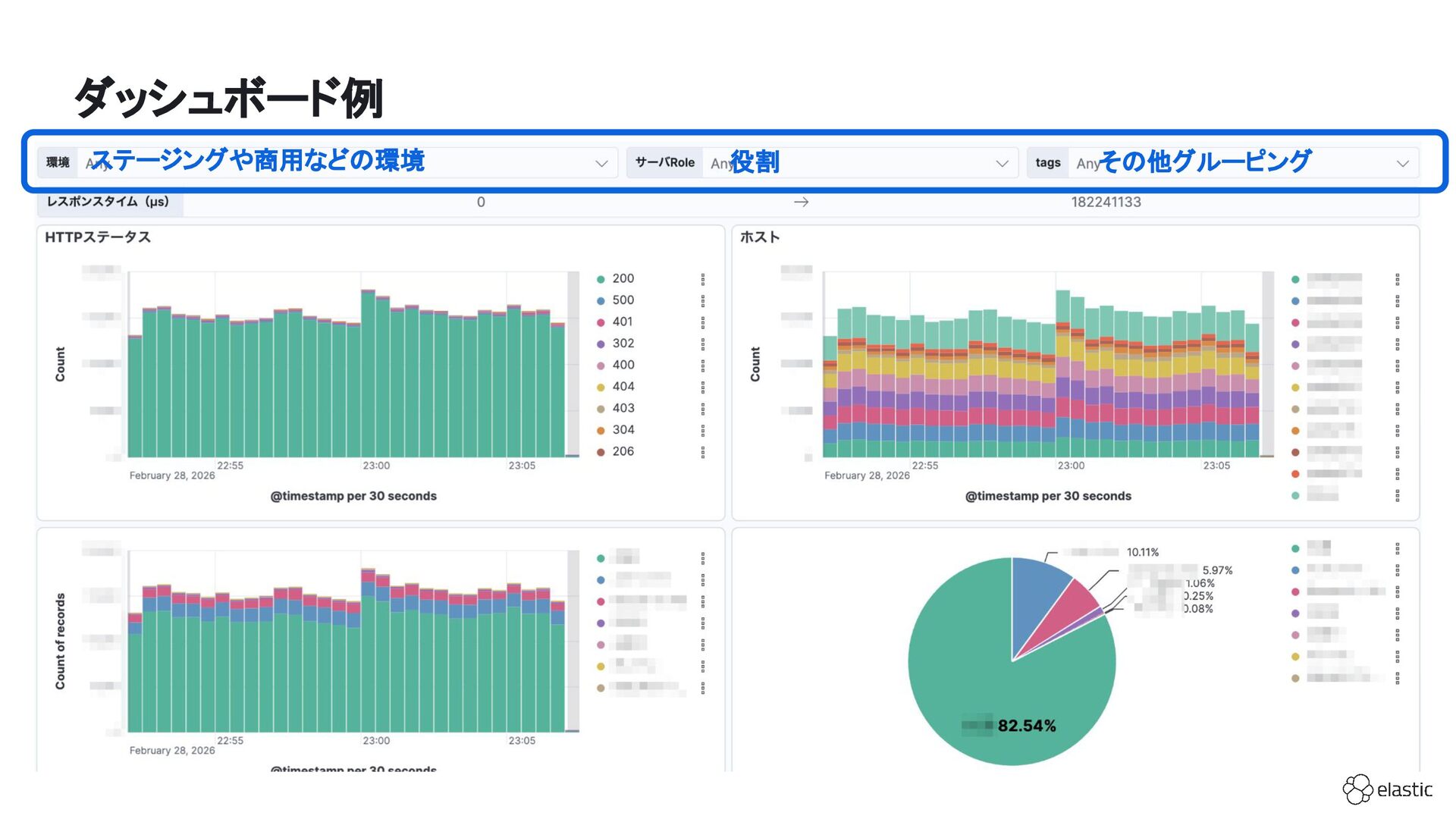Open options for first pie chart legend entry
Viewport: 1456px width, 819px height.
pos(1397,548)
